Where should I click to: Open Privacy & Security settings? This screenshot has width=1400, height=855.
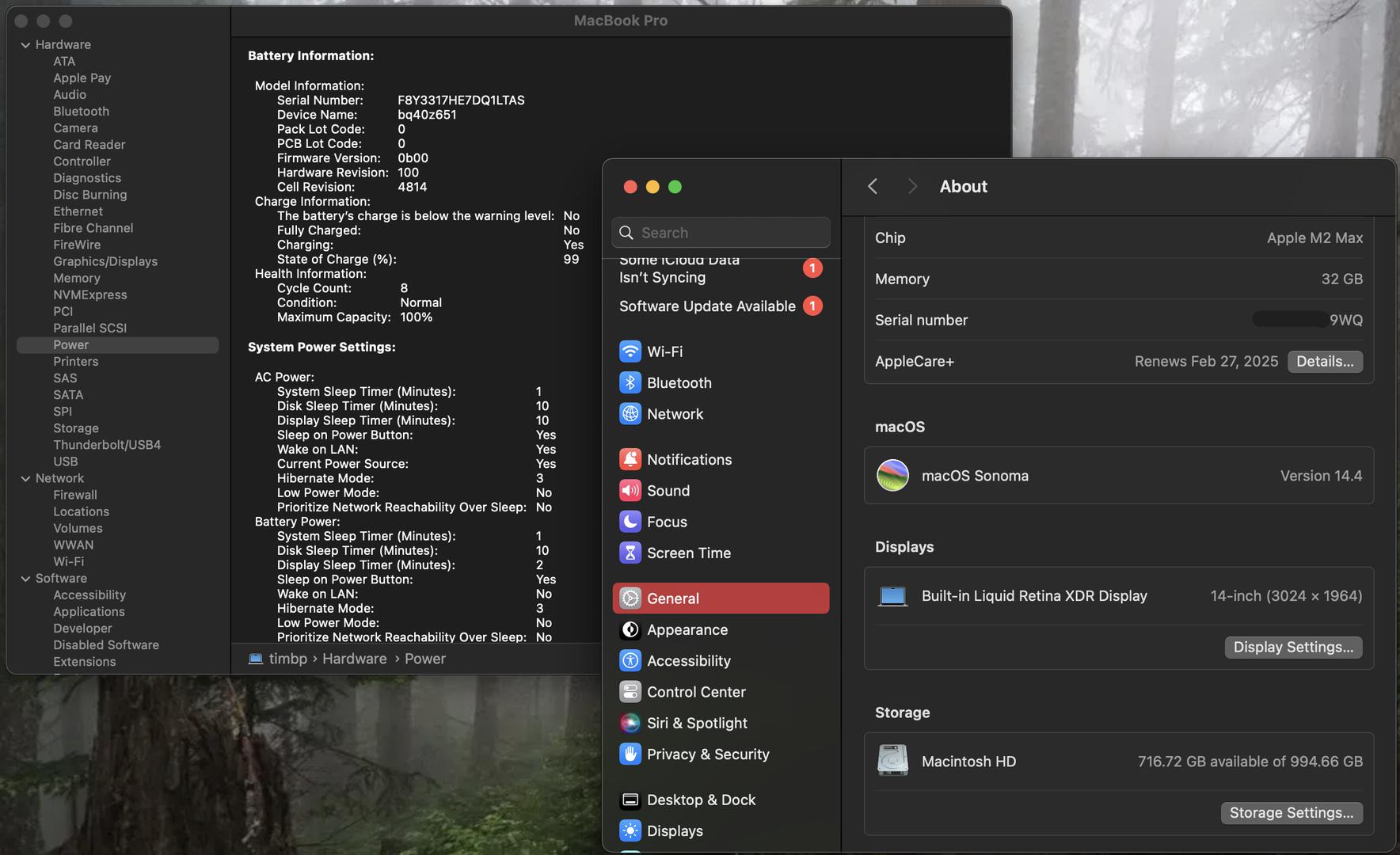[x=721, y=754]
